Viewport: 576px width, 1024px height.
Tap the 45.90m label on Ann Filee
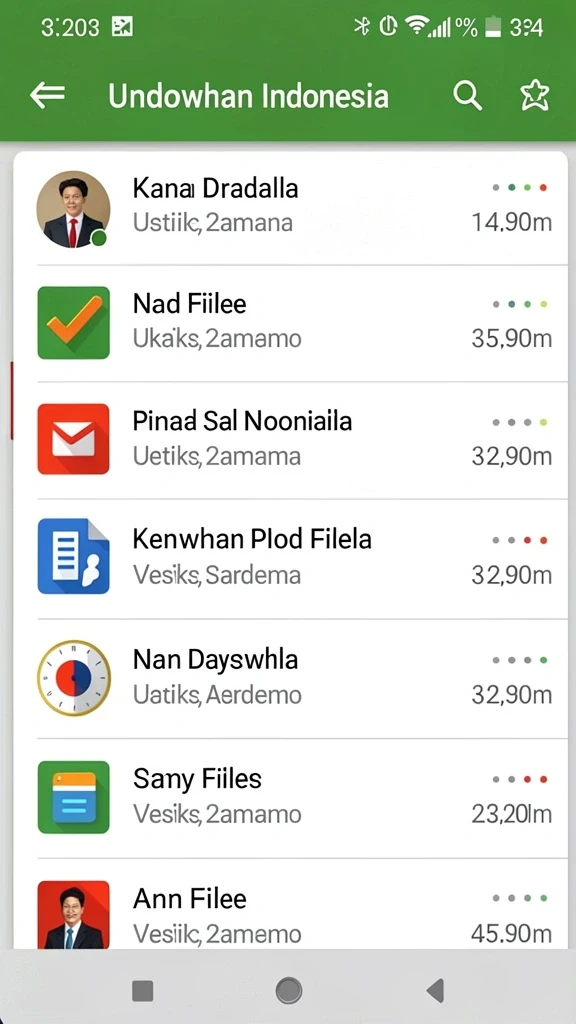tap(511, 934)
